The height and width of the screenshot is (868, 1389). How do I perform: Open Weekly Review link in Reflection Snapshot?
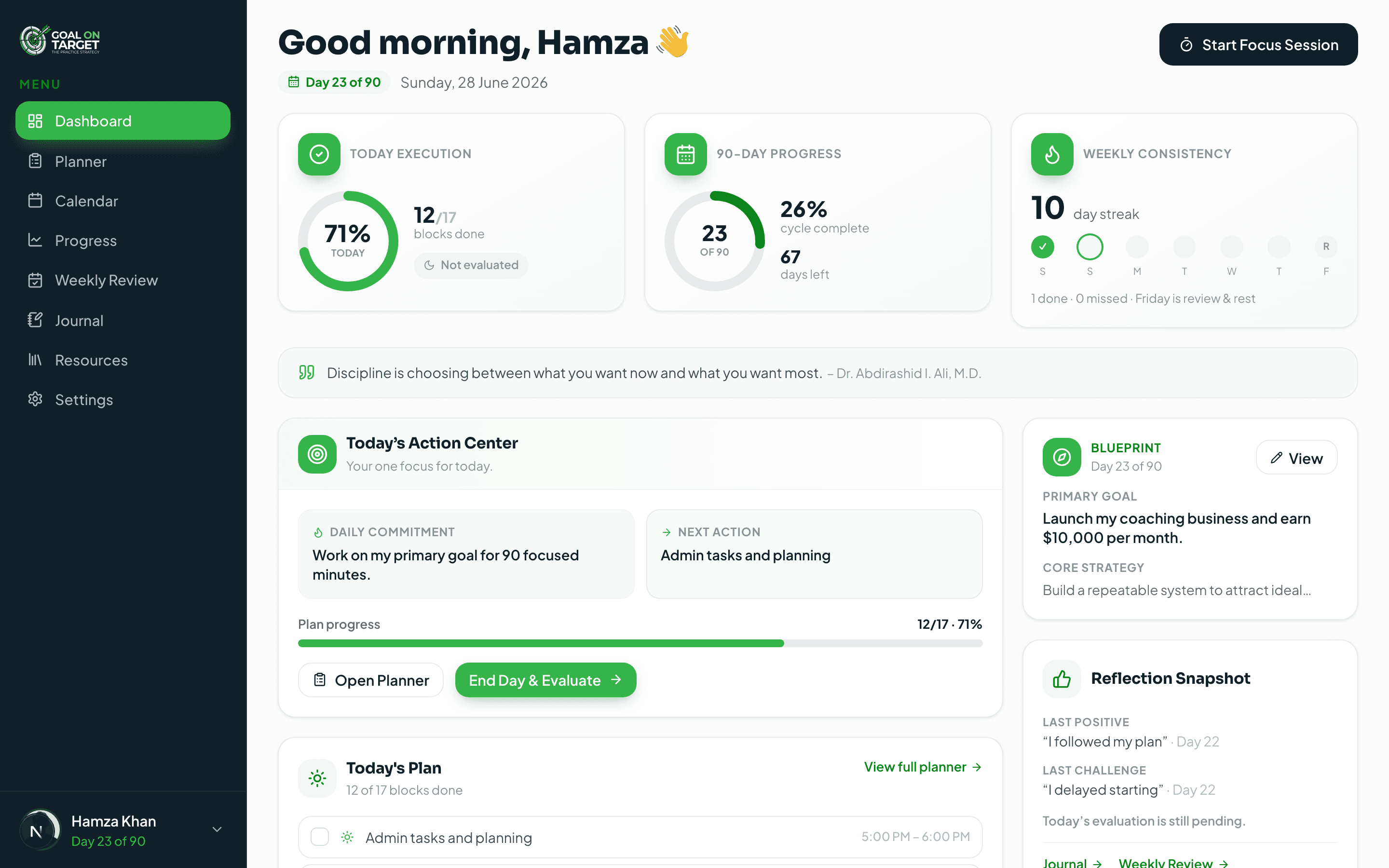click(1173, 863)
